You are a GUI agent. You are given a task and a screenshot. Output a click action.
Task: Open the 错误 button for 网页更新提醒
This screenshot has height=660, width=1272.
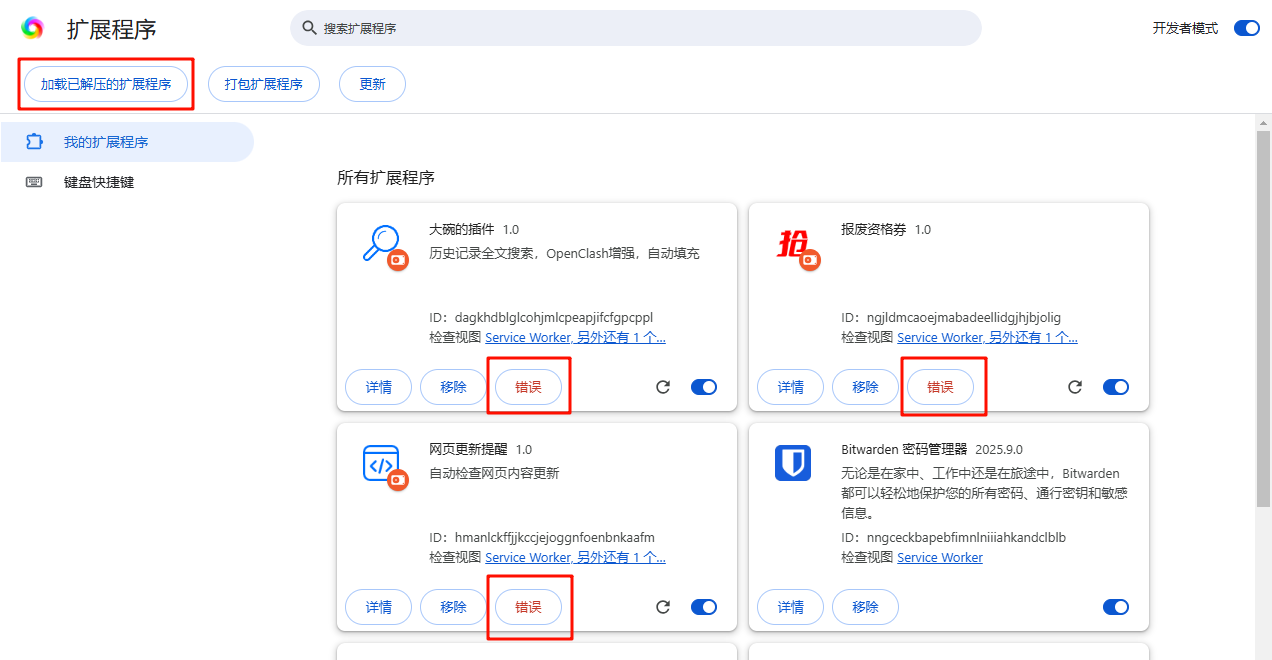[528, 607]
